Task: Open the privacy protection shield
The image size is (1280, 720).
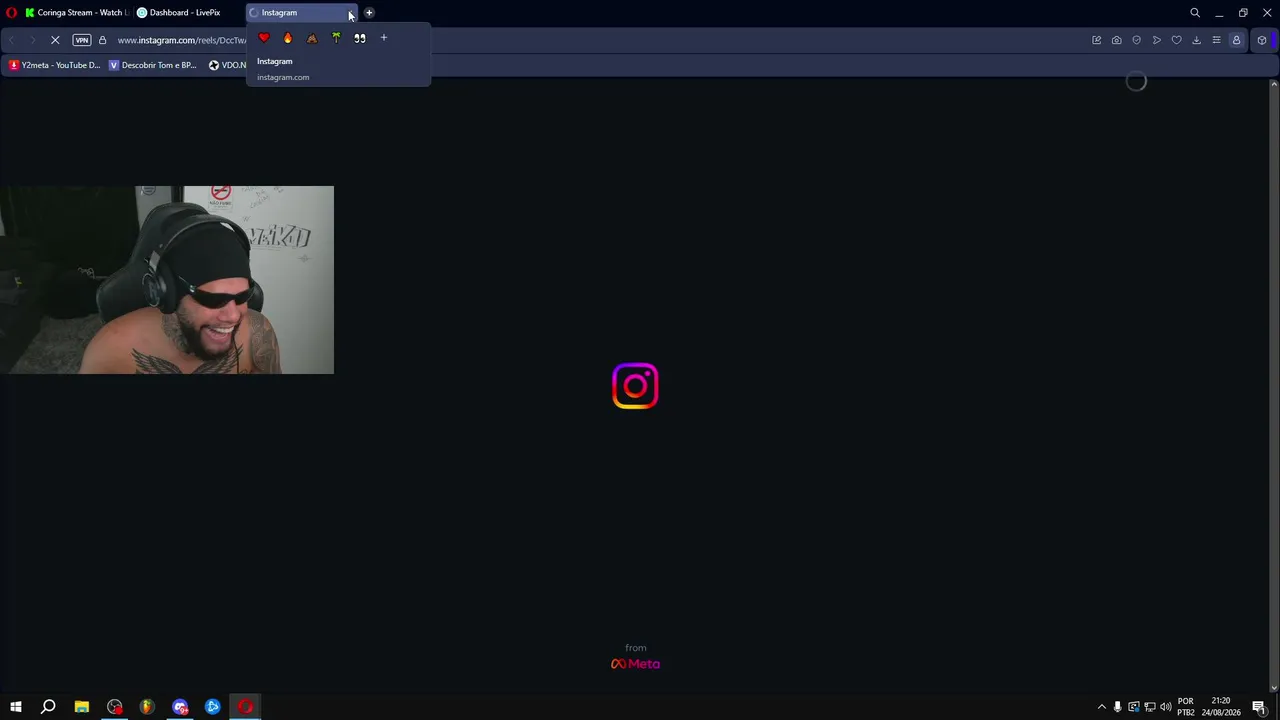Action: 1137,40
